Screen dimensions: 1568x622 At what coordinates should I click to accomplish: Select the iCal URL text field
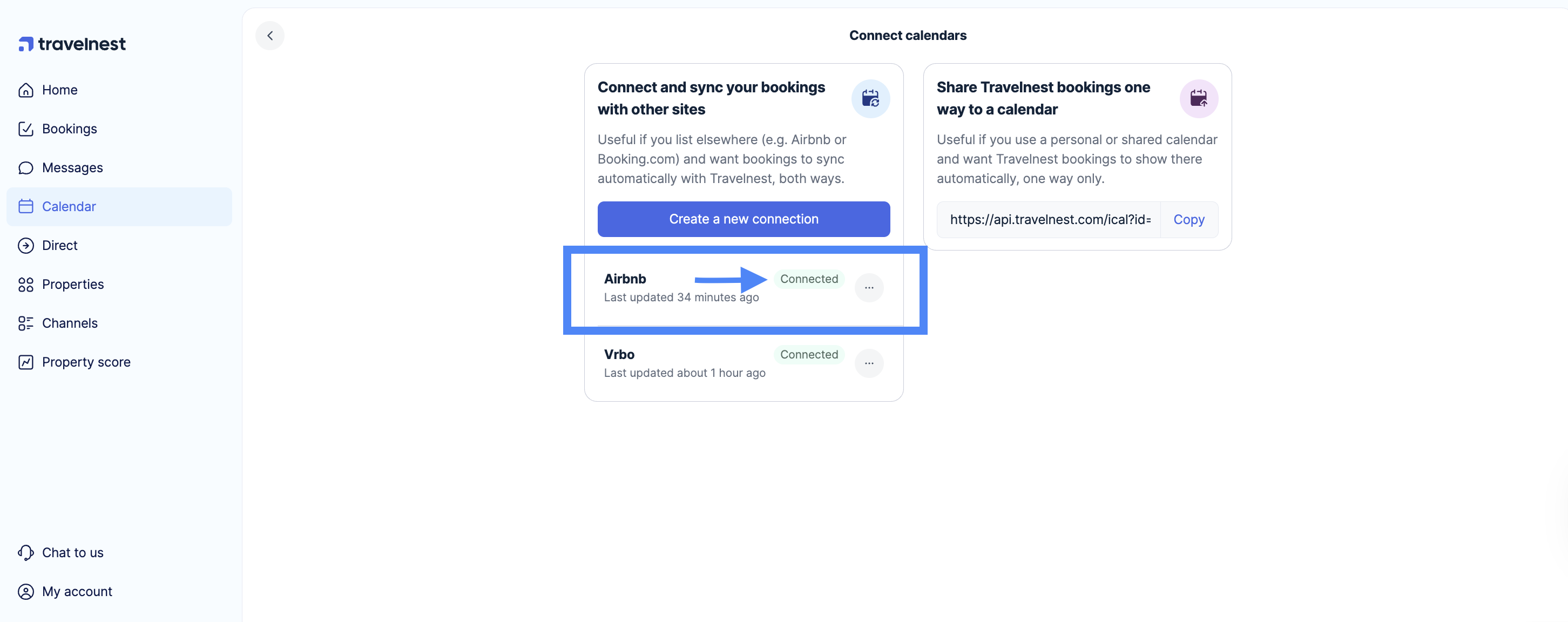(1050, 219)
